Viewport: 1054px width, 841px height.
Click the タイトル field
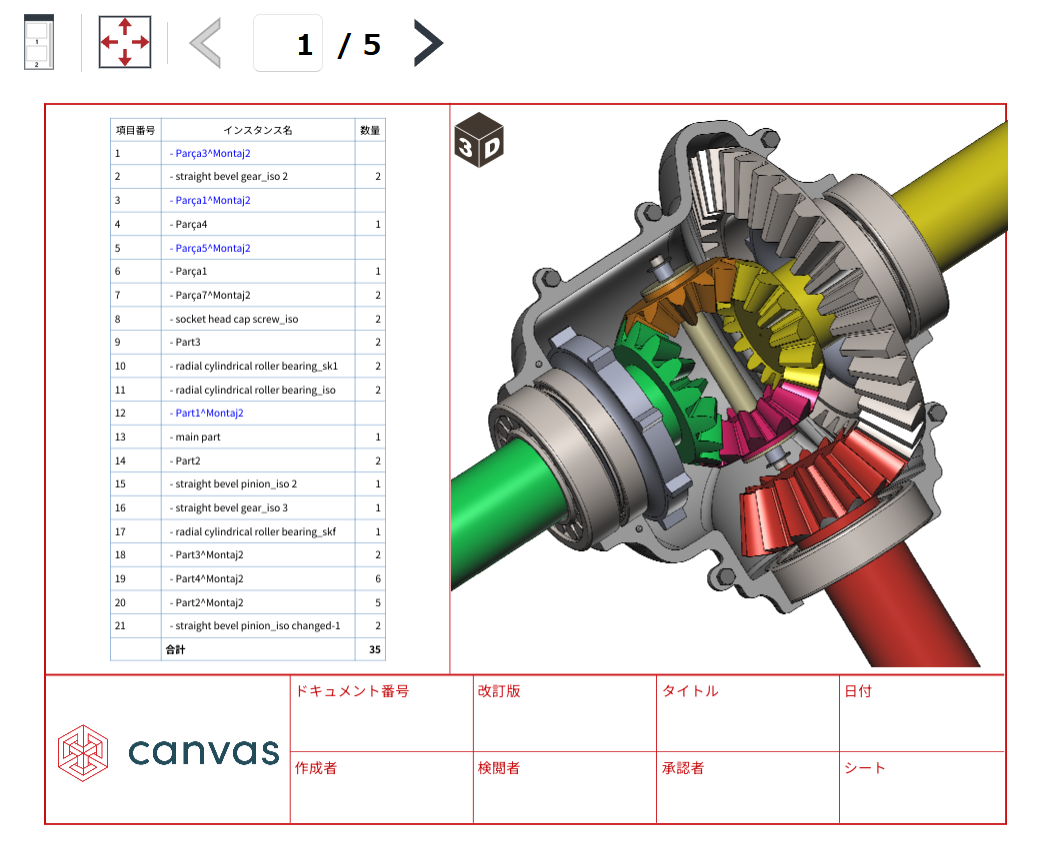pos(748,713)
